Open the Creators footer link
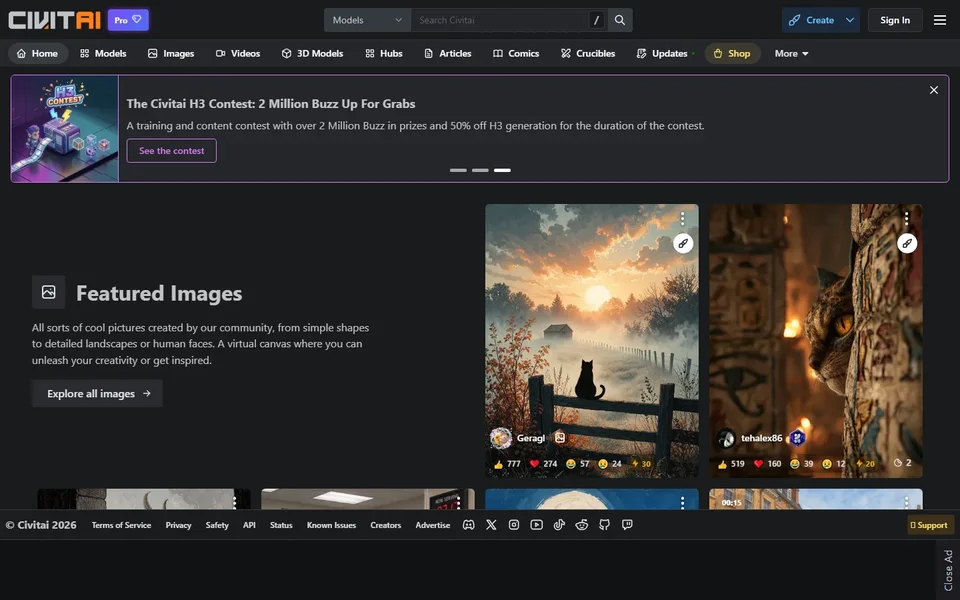Screen dimensions: 960x600 386,525
